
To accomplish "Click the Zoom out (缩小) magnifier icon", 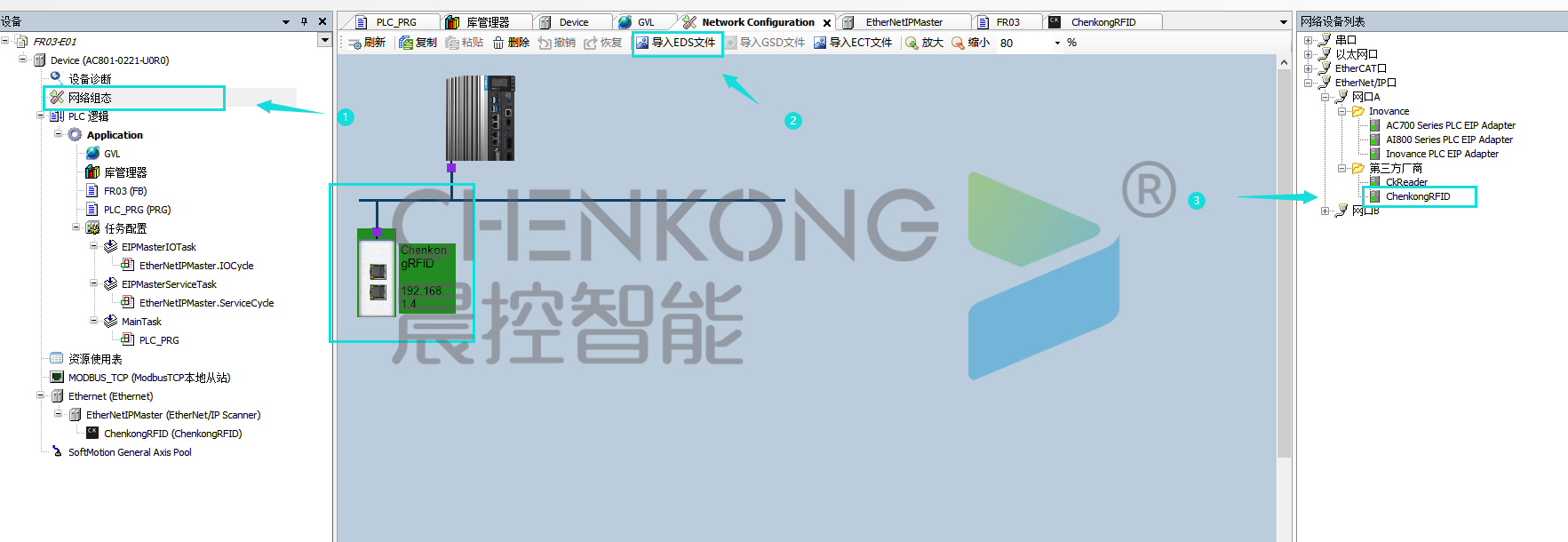I will click(958, 43).
